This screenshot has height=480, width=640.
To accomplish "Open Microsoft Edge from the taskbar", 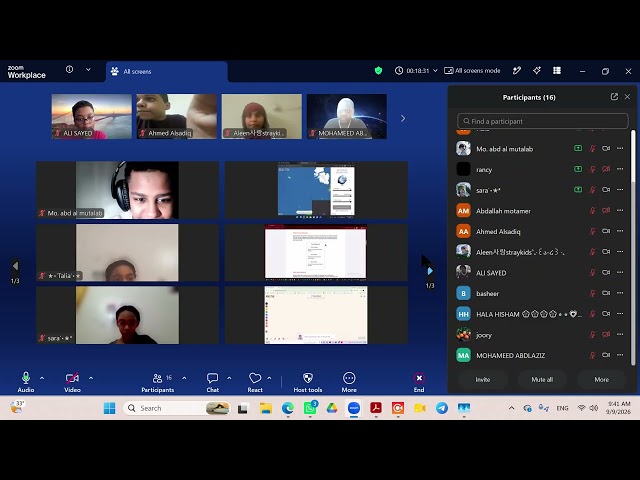I will tap(288, 408).
